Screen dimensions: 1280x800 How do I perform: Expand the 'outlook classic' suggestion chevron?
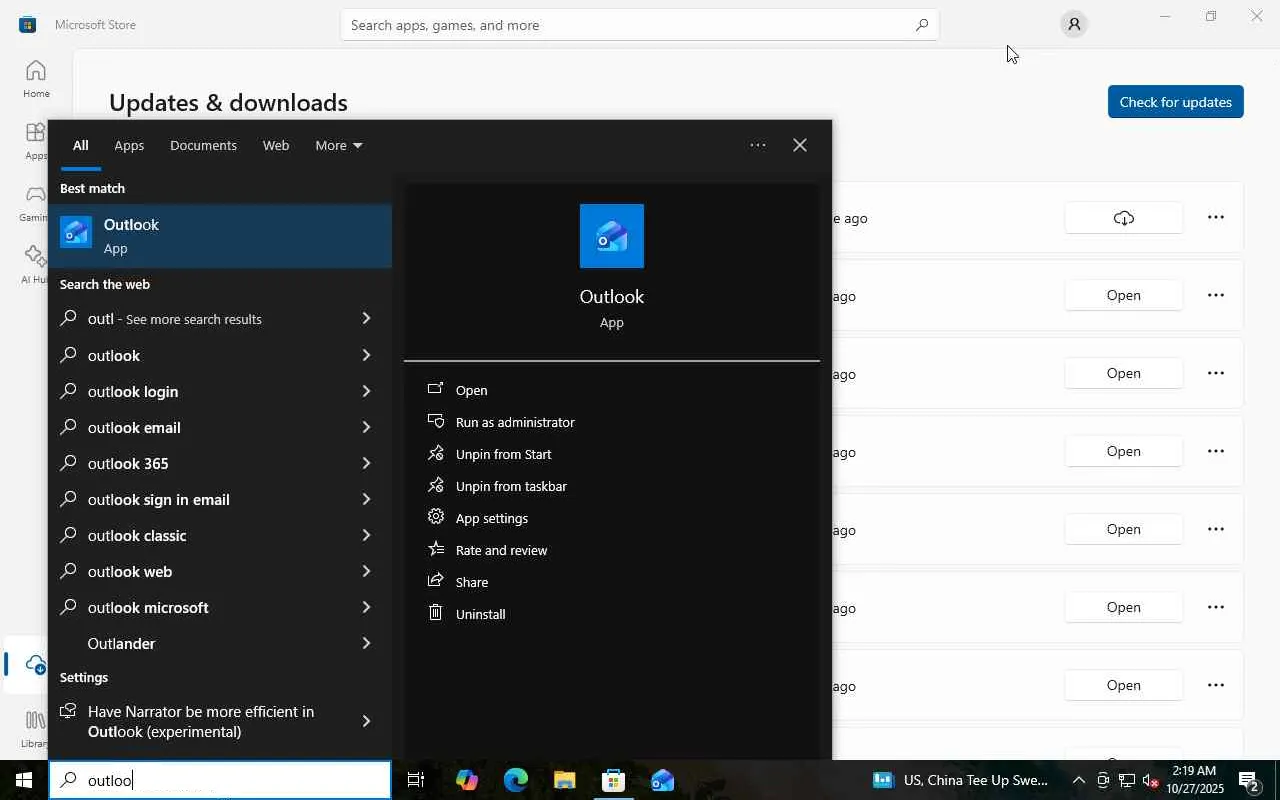click(366, 535)
